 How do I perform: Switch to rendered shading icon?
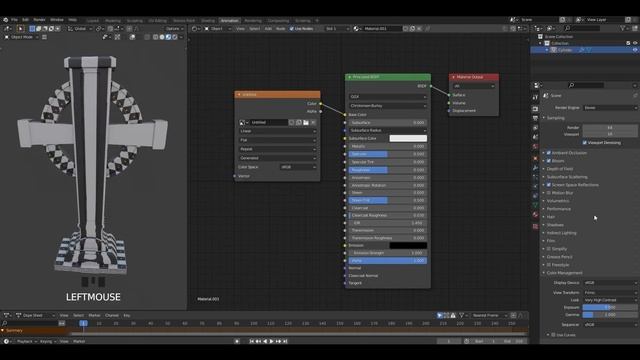click(x=175, y=37)
